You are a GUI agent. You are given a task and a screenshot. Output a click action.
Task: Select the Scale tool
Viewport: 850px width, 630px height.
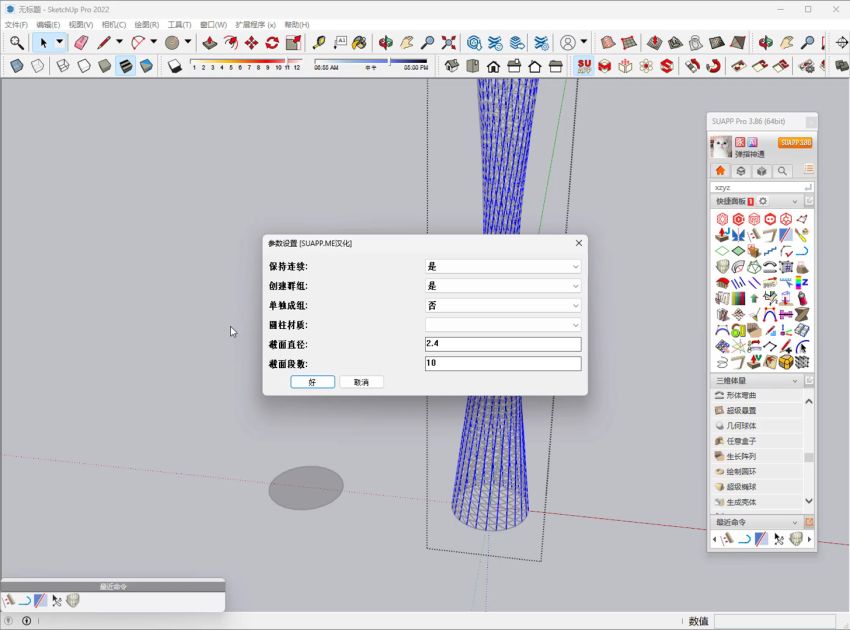293,42
